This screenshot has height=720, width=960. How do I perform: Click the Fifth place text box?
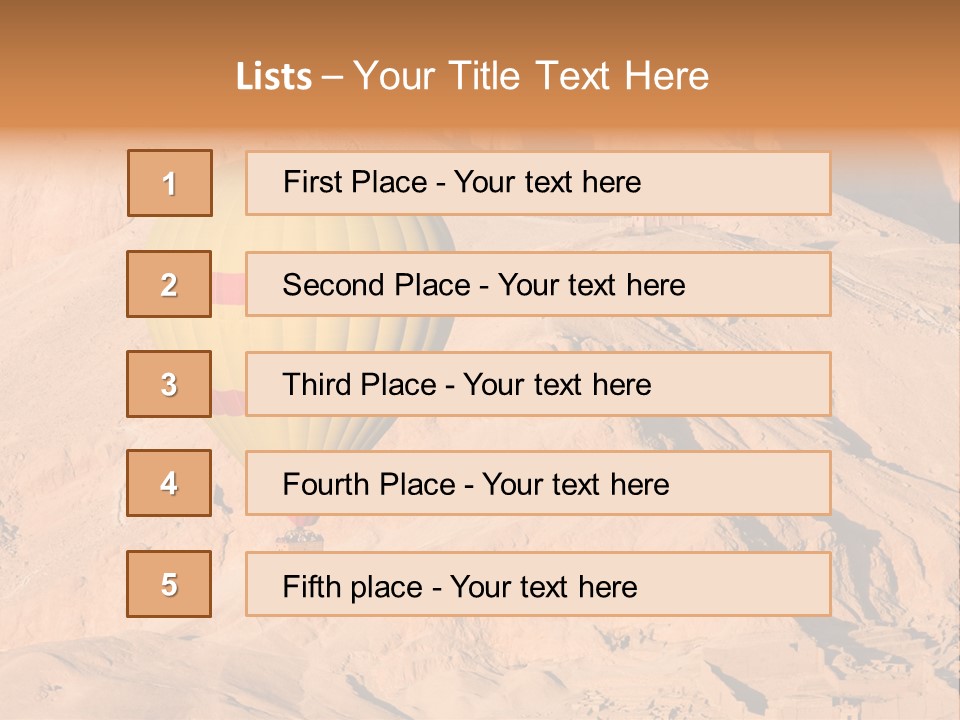537,585
